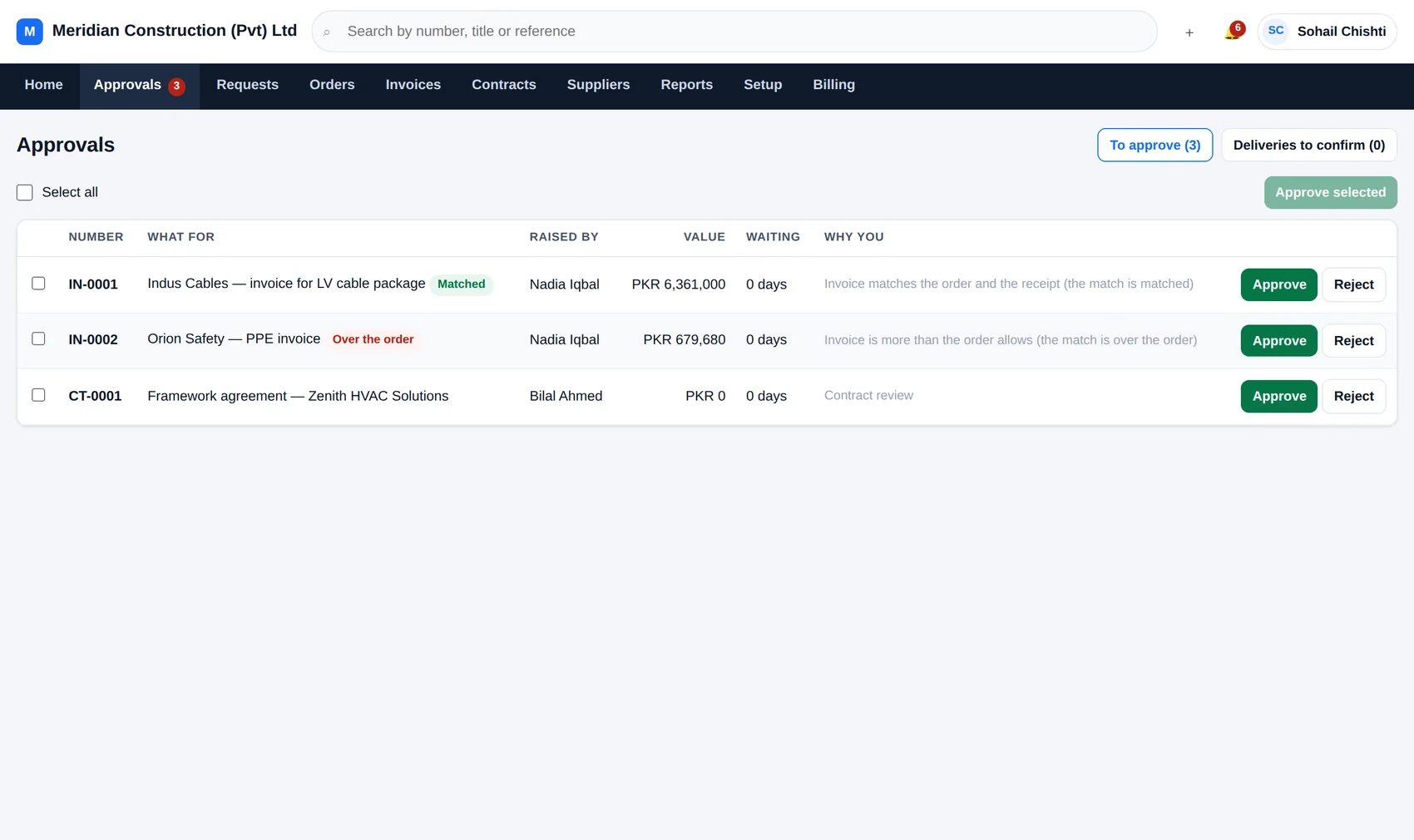This screenshot has width=1414, height=840.
Task: Open the notifications bell icon
Action: tap(1233, 32)
